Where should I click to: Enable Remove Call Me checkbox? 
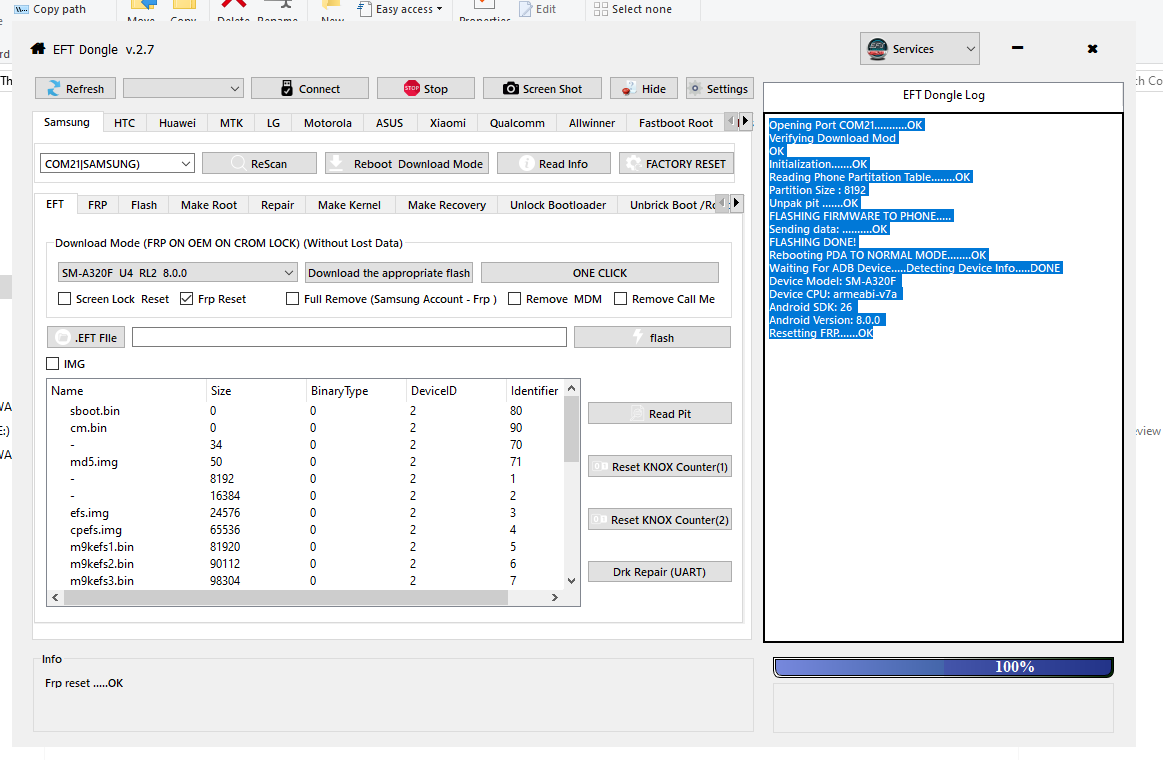620,299
